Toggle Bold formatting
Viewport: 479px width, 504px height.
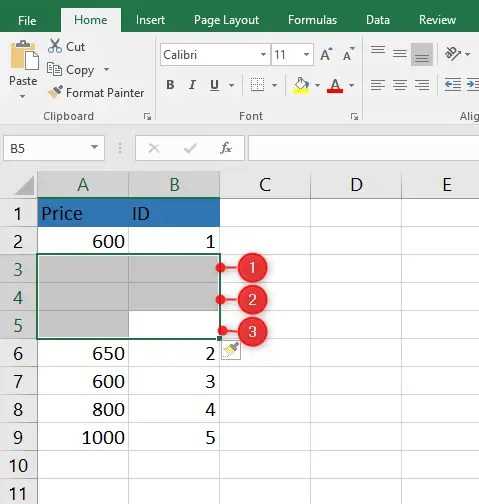tap(170, 85)
